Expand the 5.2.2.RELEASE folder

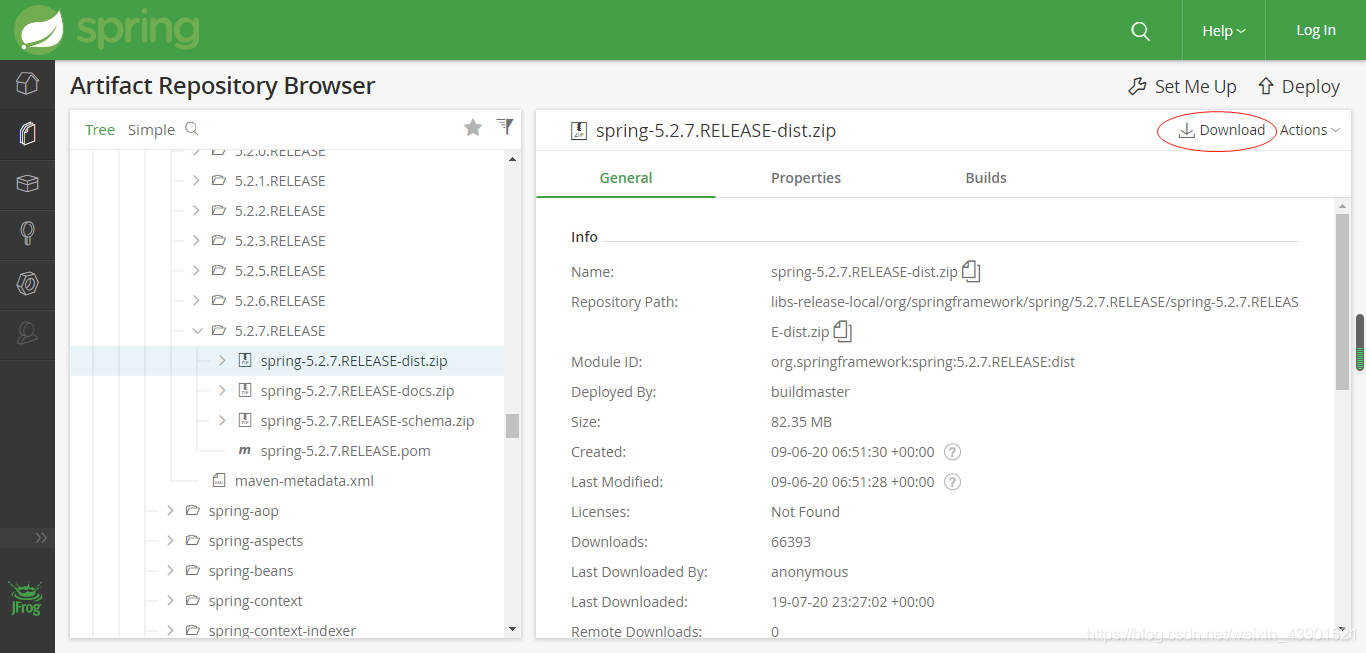point(197,211)
